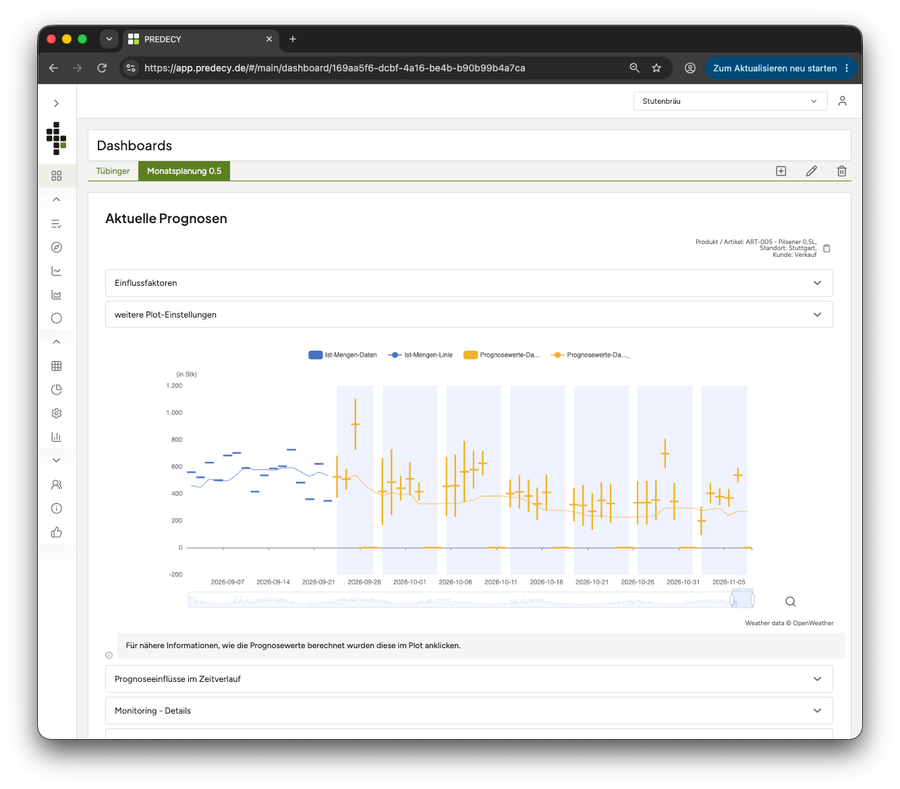Click the right handle of chart range slider
This screenshot has height=789, width=900.
pos(752,600)
